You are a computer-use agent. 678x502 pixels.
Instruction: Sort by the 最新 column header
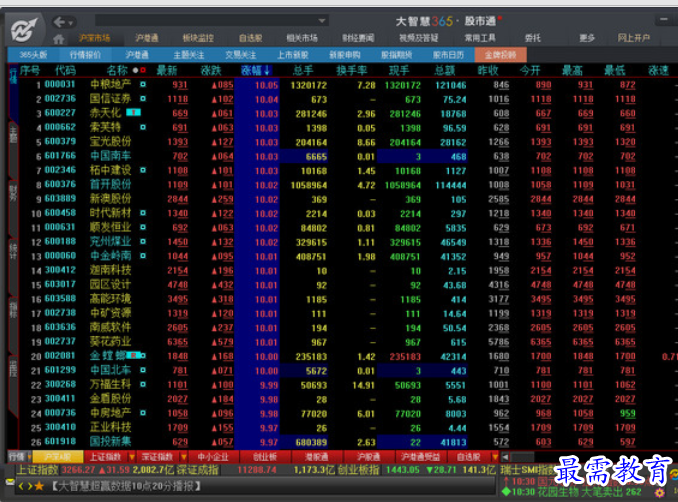point(166,70)
